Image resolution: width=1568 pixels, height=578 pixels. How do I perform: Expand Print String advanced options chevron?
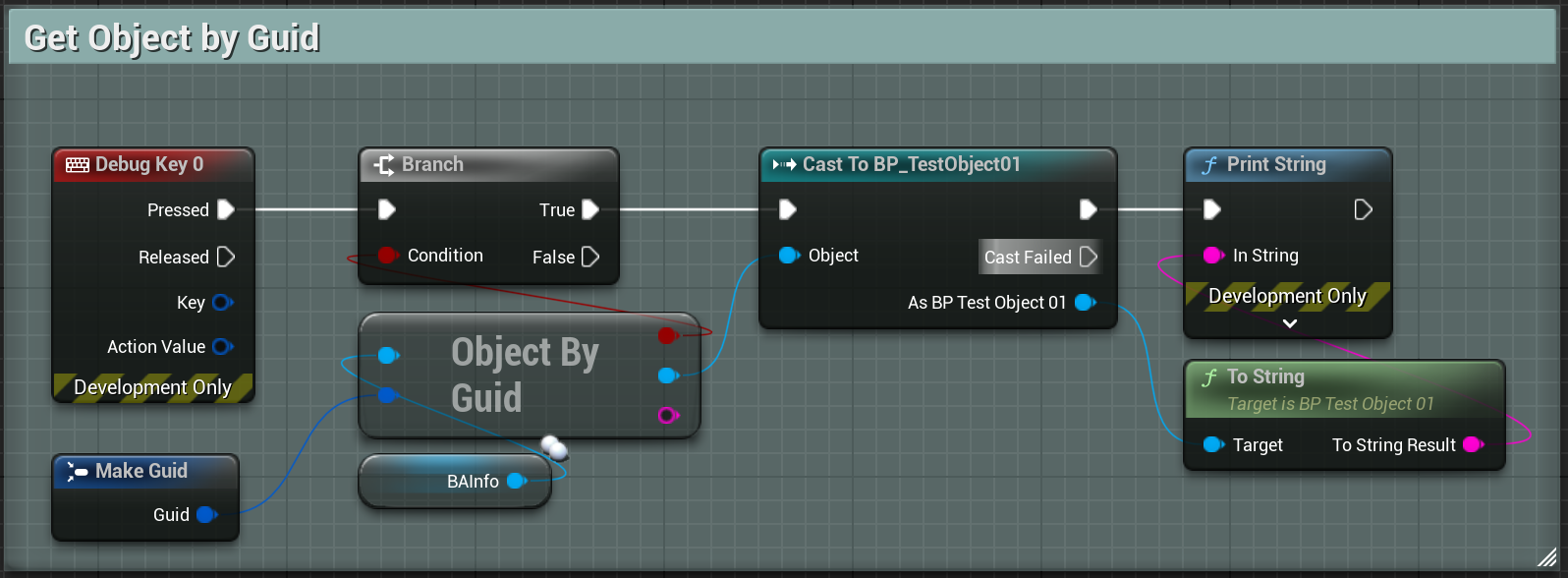(x=1290, y=323)
